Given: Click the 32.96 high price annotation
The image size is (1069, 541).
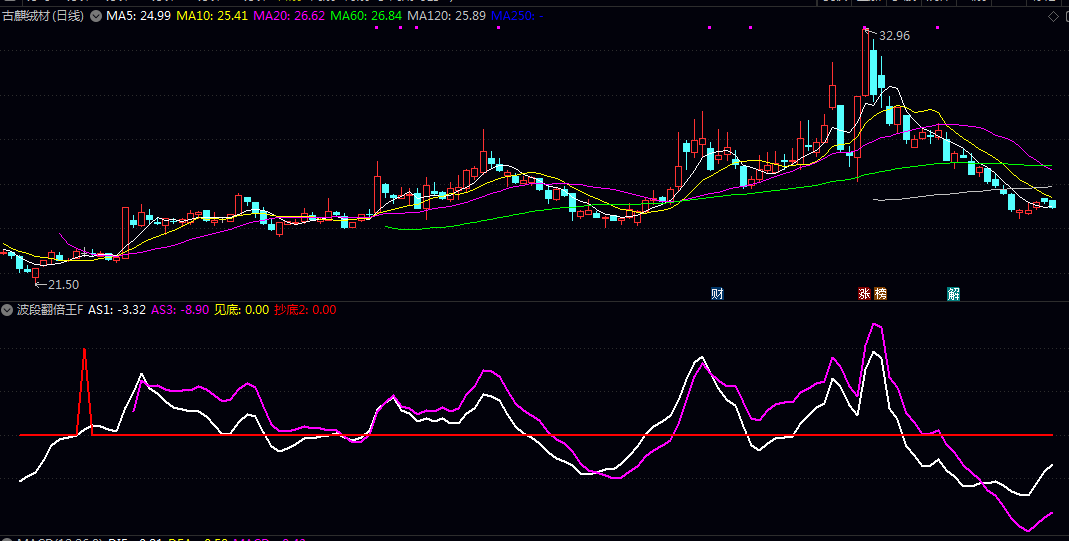Looking at the screenshot, I should [x=894, y=36].
